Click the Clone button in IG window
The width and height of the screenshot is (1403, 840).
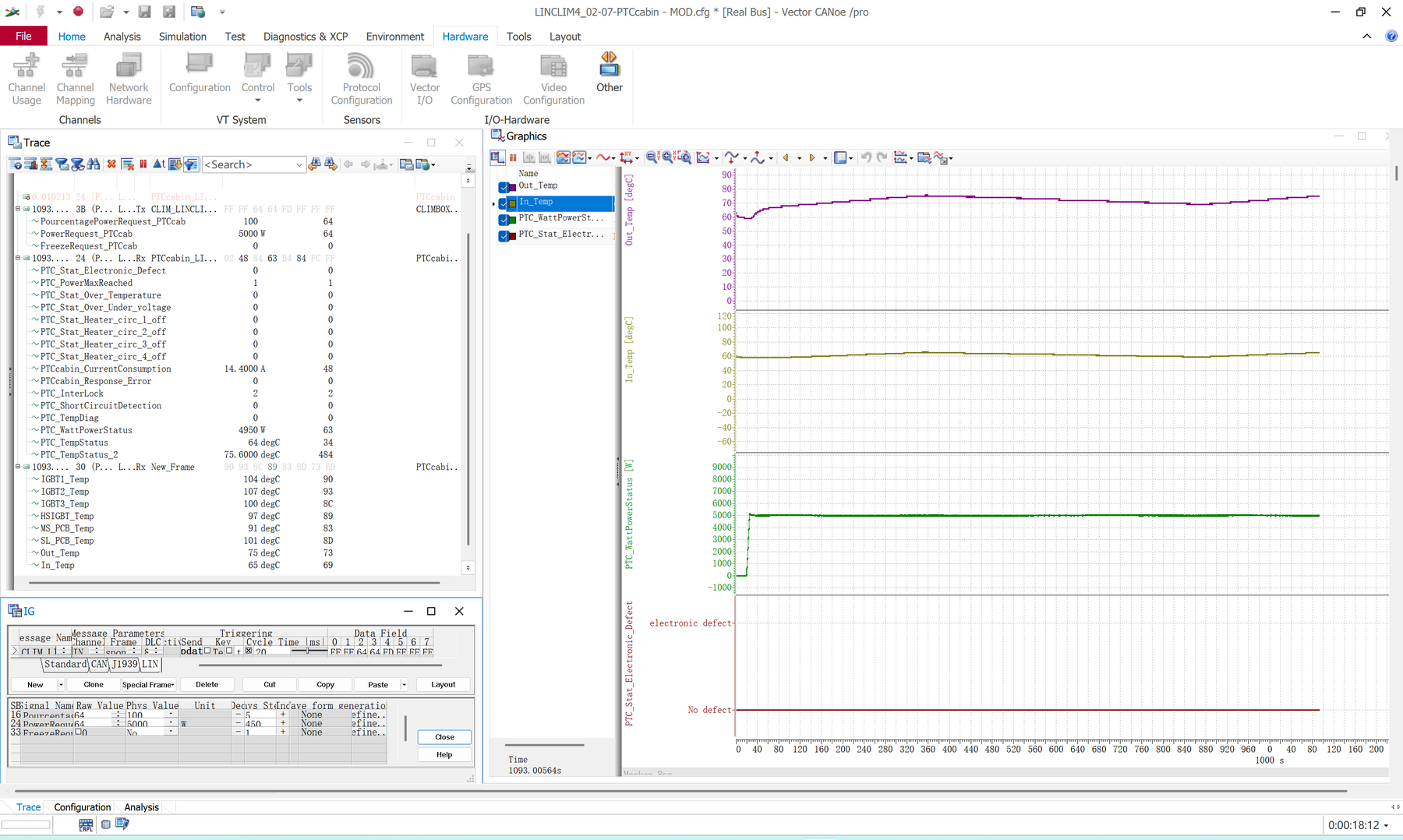[x=94, y=685]
